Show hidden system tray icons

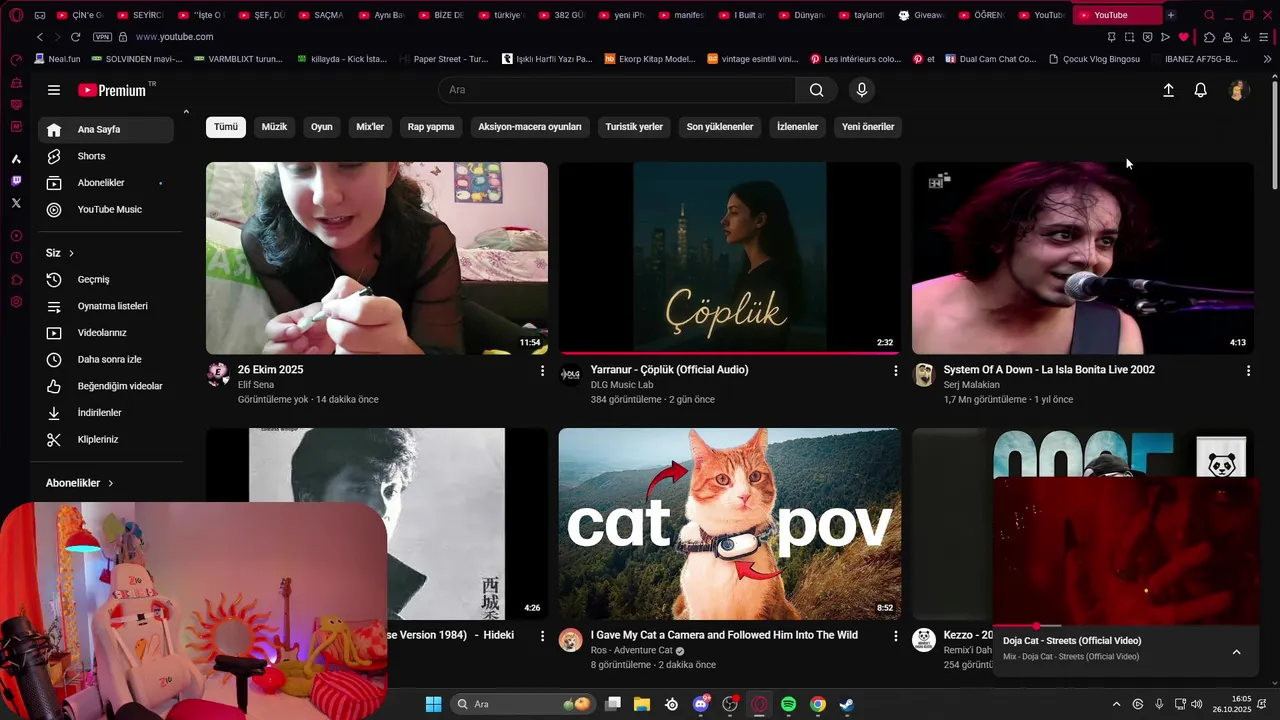(x=1117, y=704)
